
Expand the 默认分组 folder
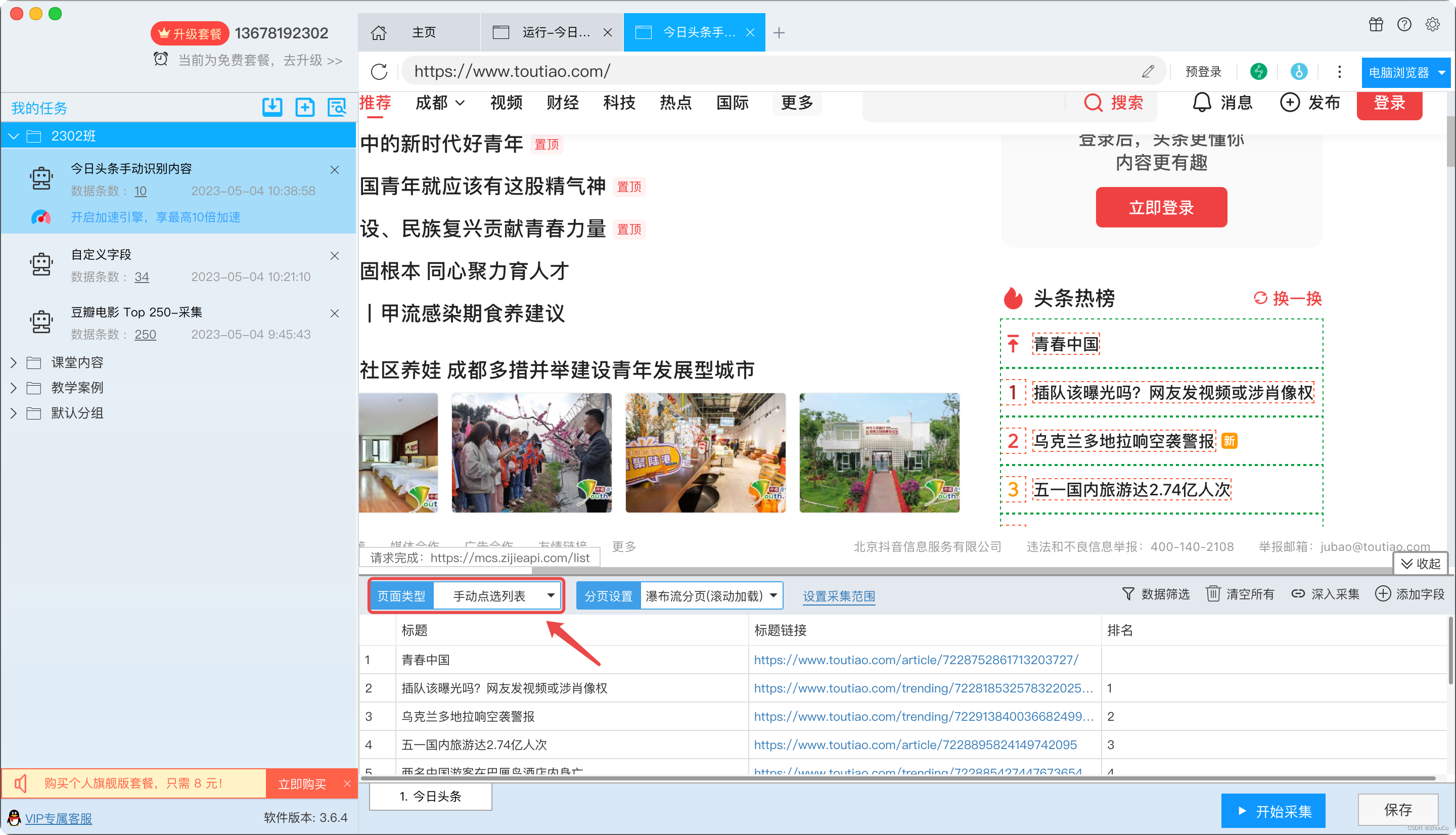tap(13, 413)
